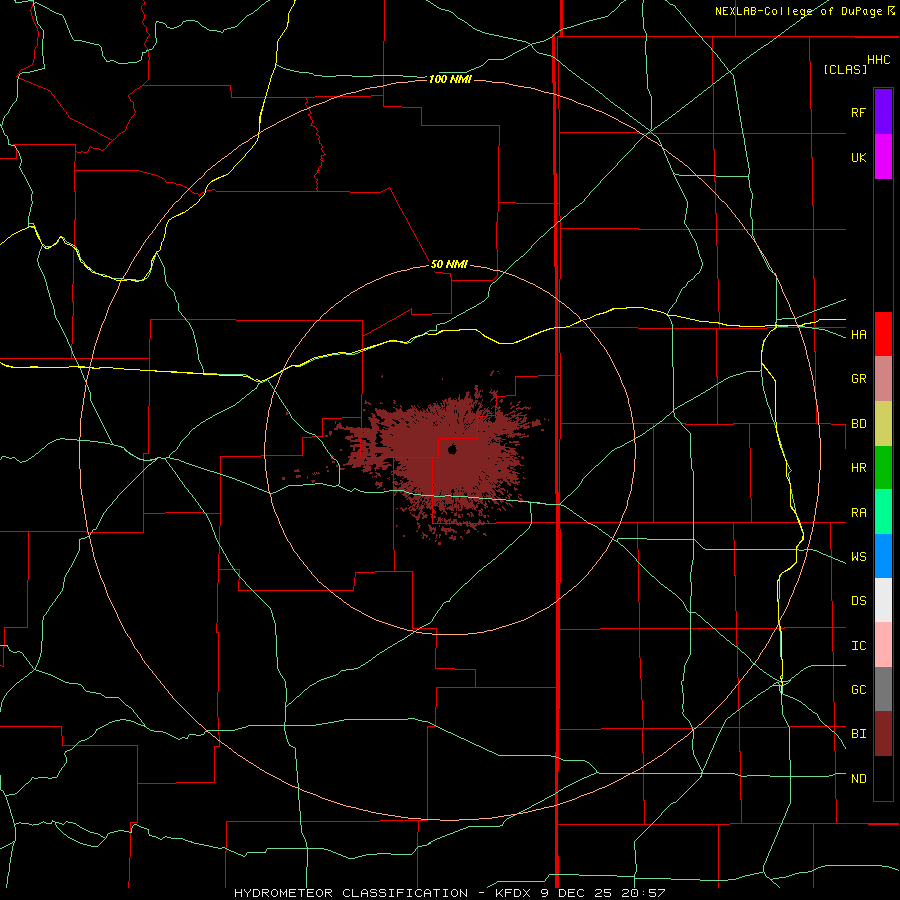Click the RA light-green legend swatch

pos(883,512)
